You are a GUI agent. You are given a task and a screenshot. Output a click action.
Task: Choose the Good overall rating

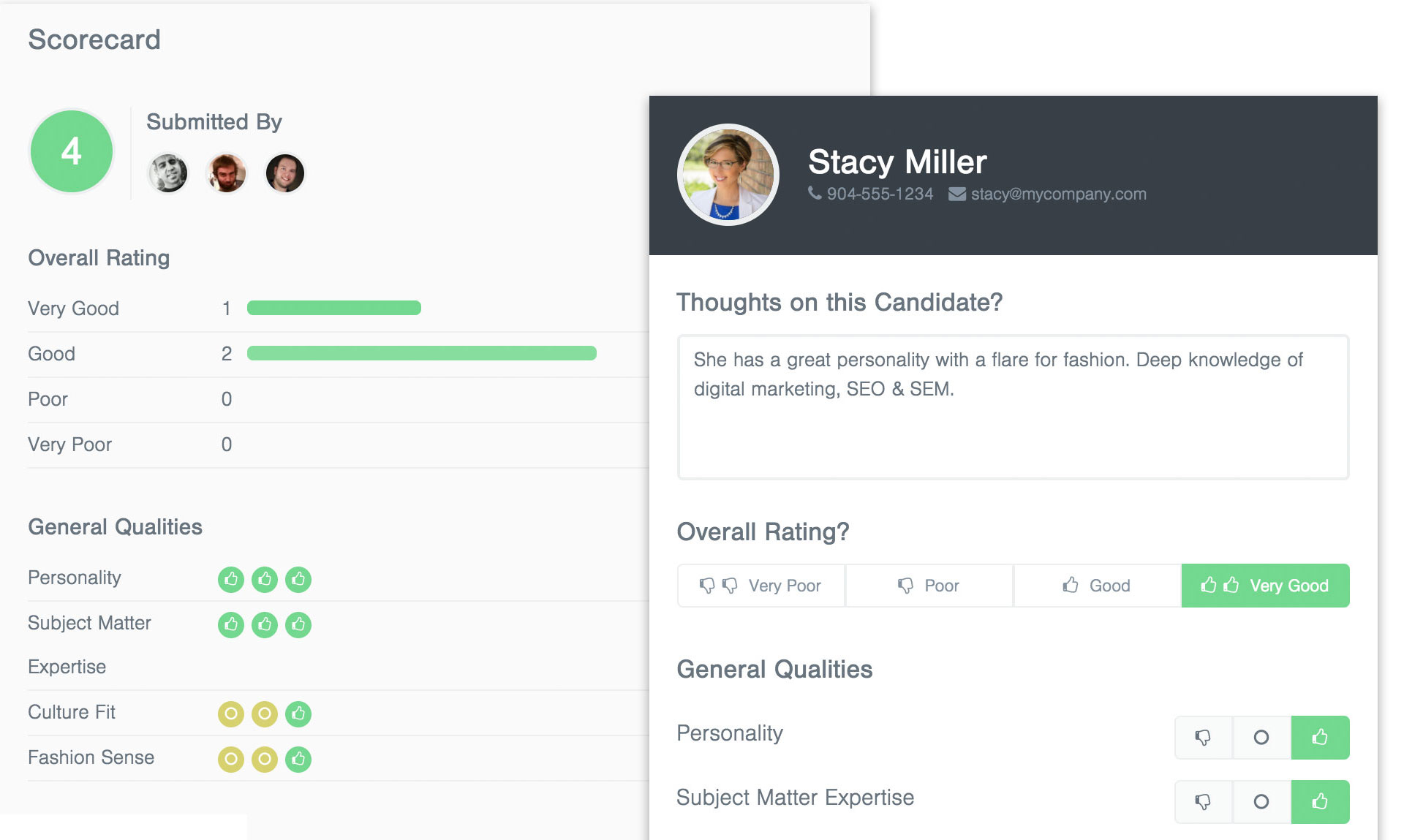tap(1097, 586)
